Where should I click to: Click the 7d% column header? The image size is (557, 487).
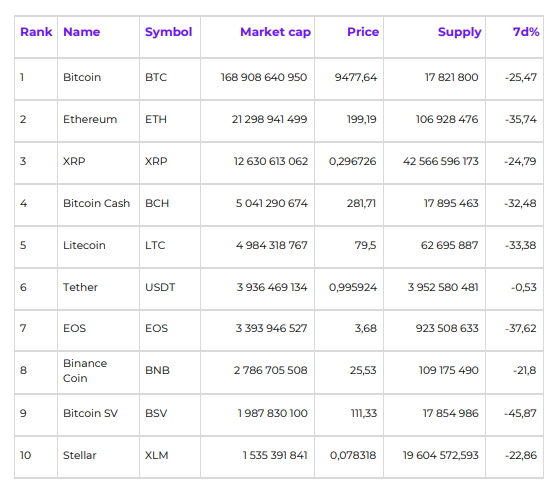tap(526, 32)
